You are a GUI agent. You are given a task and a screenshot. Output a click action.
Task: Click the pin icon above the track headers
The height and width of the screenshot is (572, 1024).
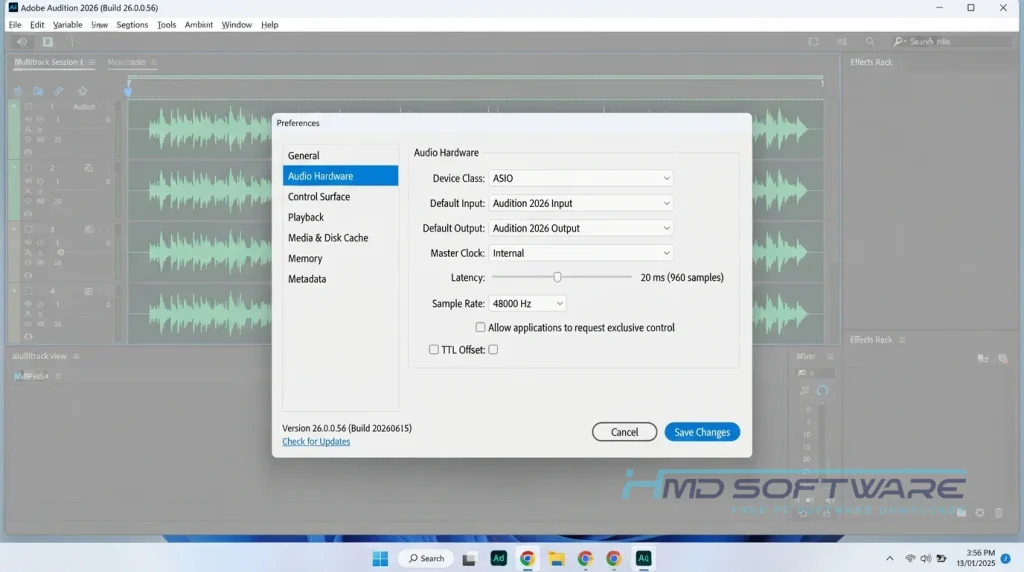(x=82, y=91)
